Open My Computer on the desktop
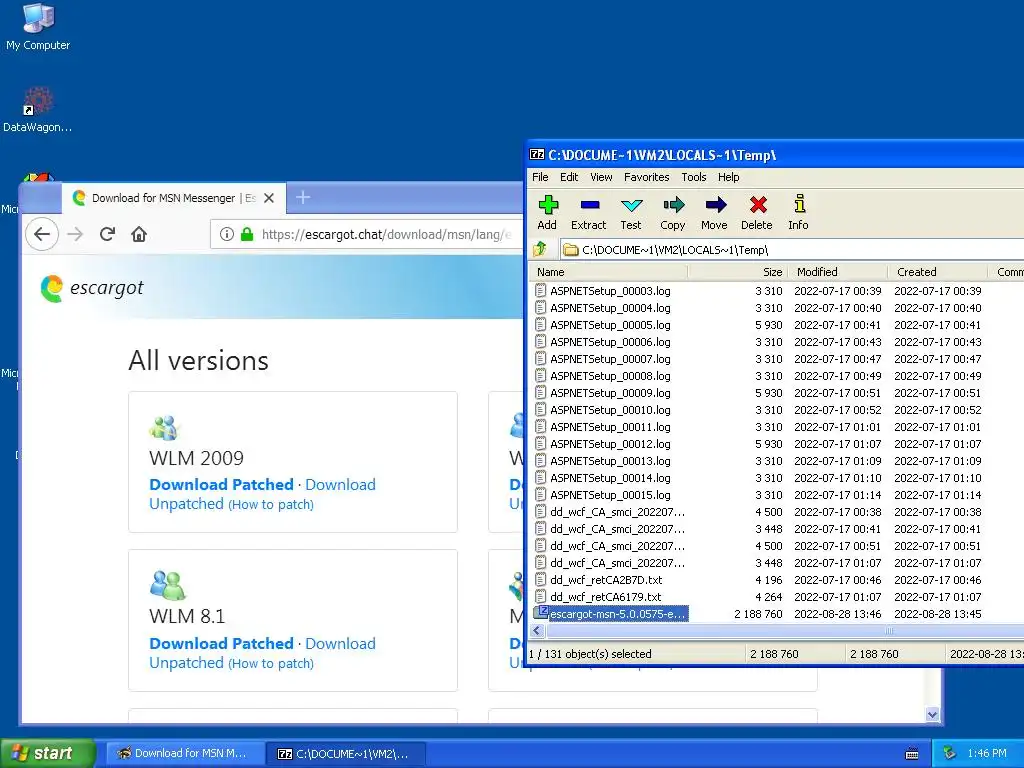This screenshot has width=1024, height=768. tap(38, 26)
